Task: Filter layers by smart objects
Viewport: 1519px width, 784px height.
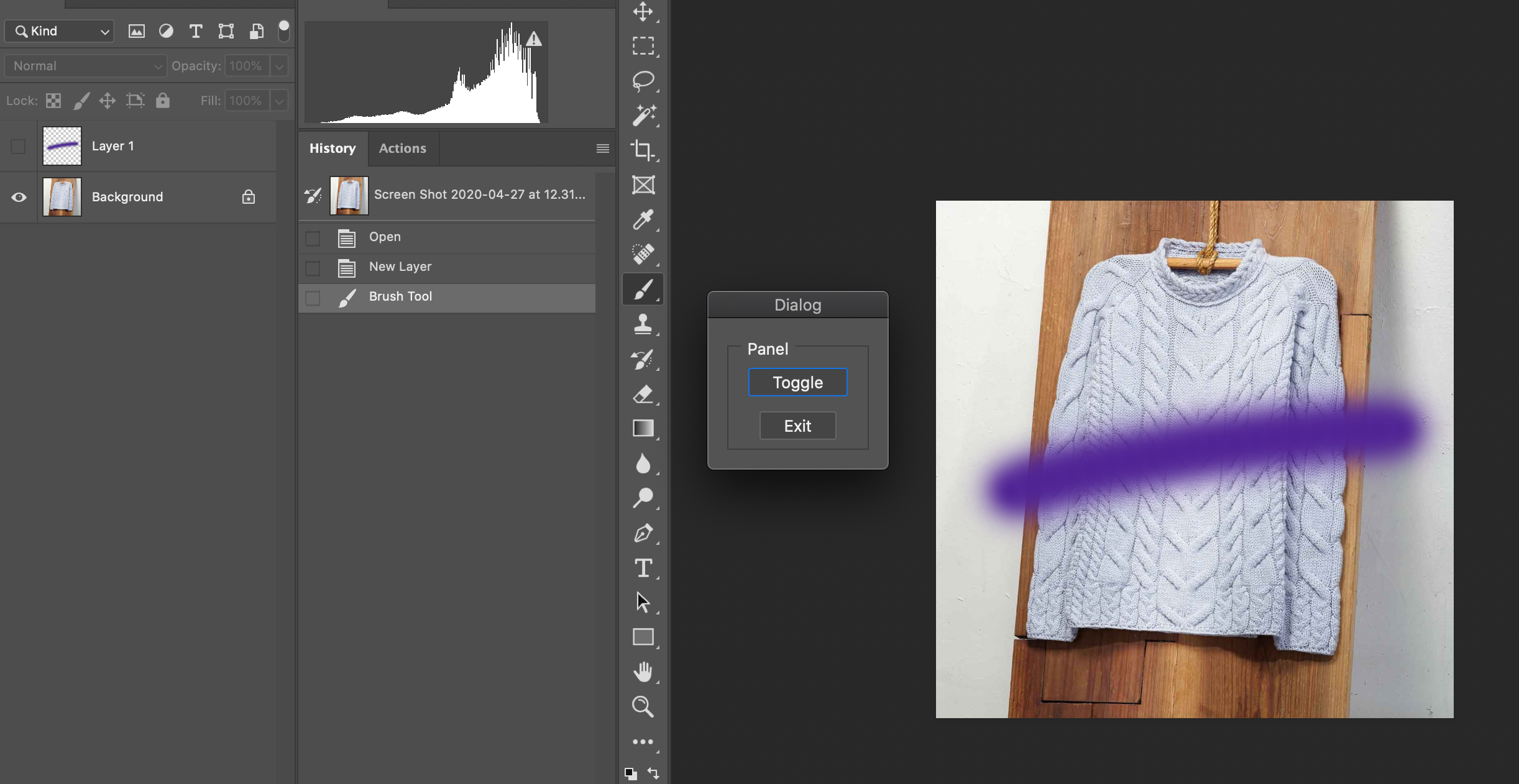Action: (x=257, y=31)
